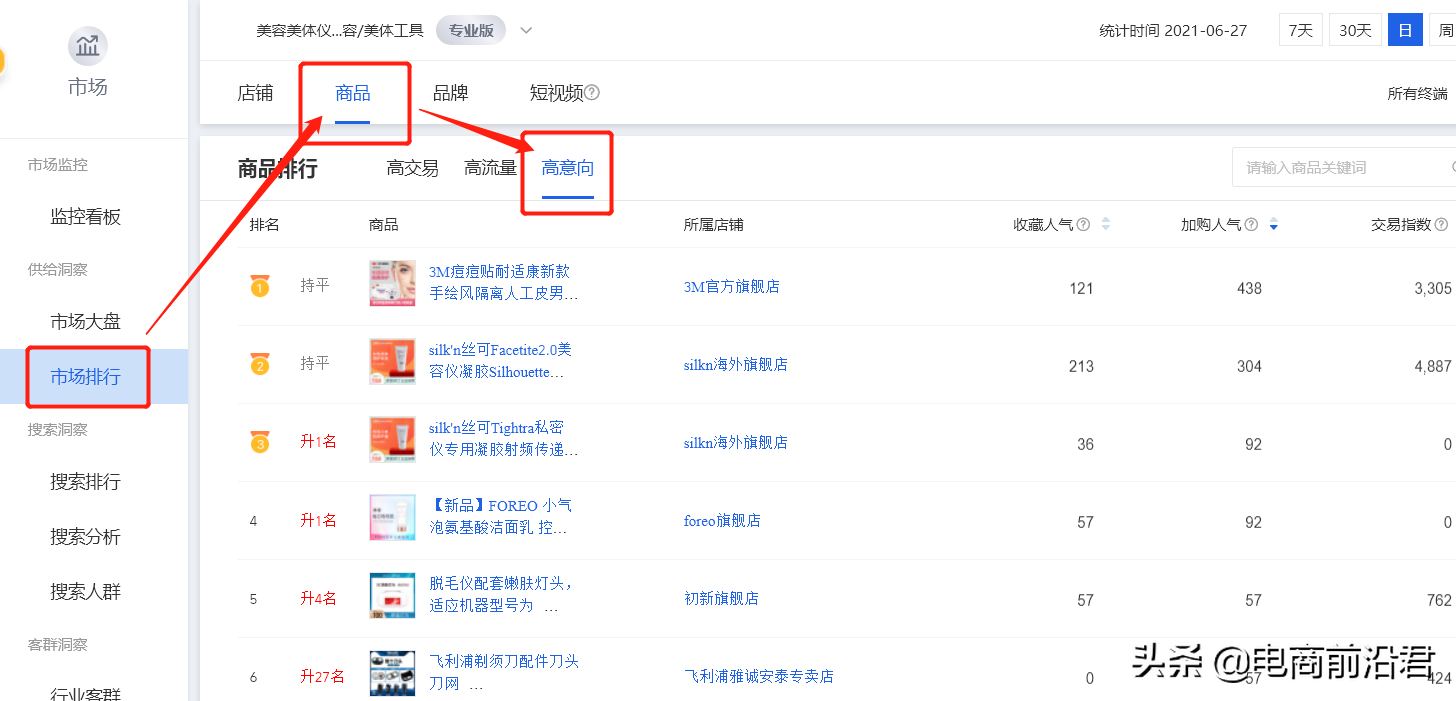Open the 高流量 ranking tab
This screenshot has width=1456, height=701.
[x=490, y=167]
